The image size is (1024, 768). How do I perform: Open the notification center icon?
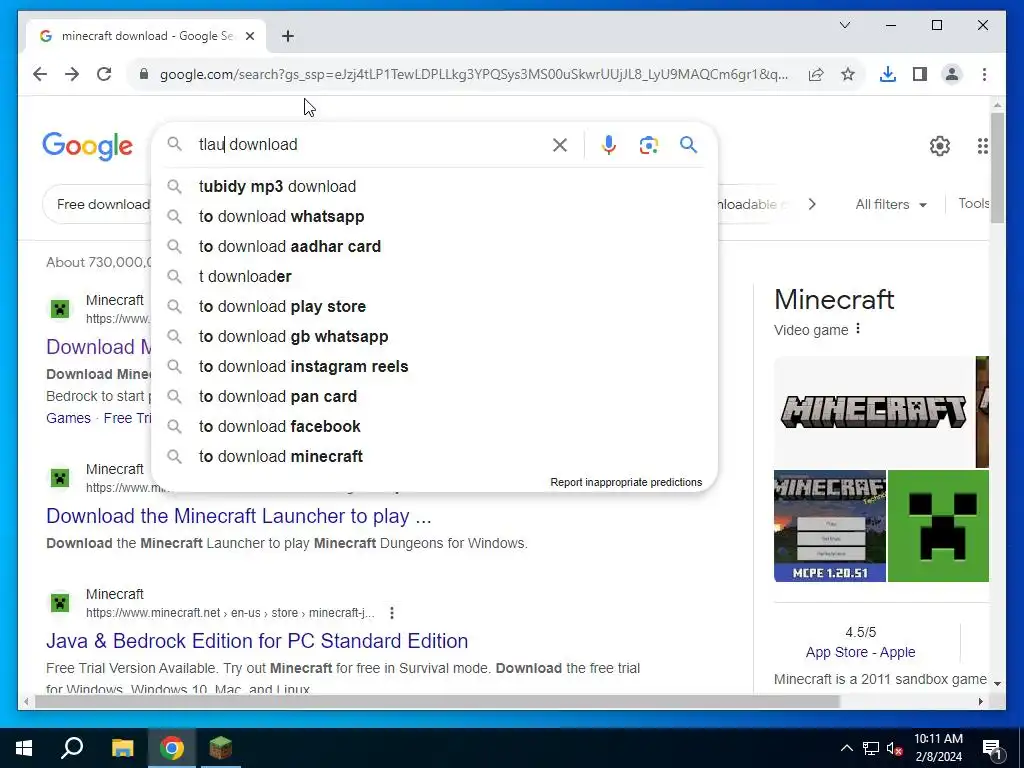coord(992,748)
